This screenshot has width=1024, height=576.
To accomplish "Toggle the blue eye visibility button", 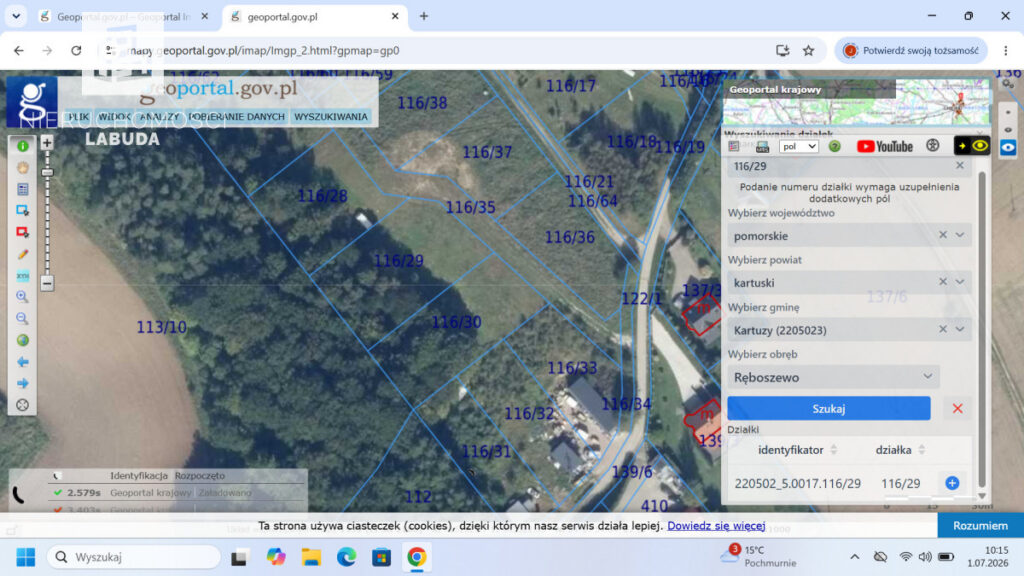I will 1008,147.
